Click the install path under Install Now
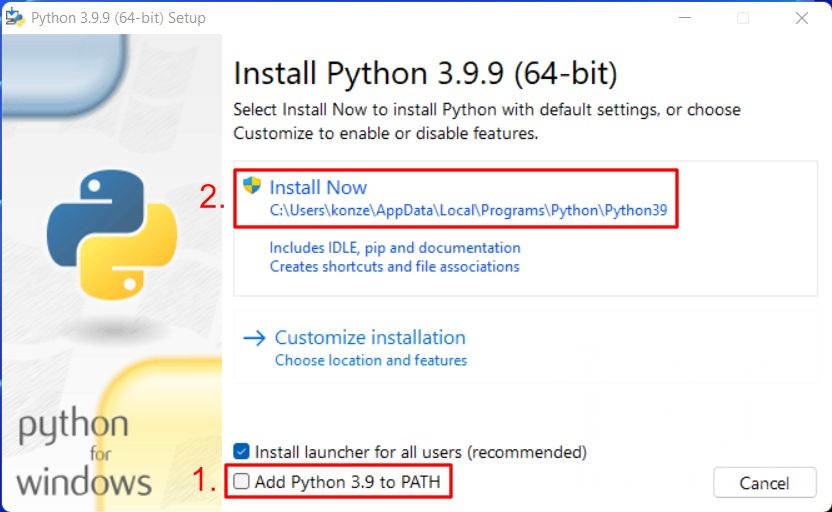Viewport: 832px width, 512px height. pos(468,211)
